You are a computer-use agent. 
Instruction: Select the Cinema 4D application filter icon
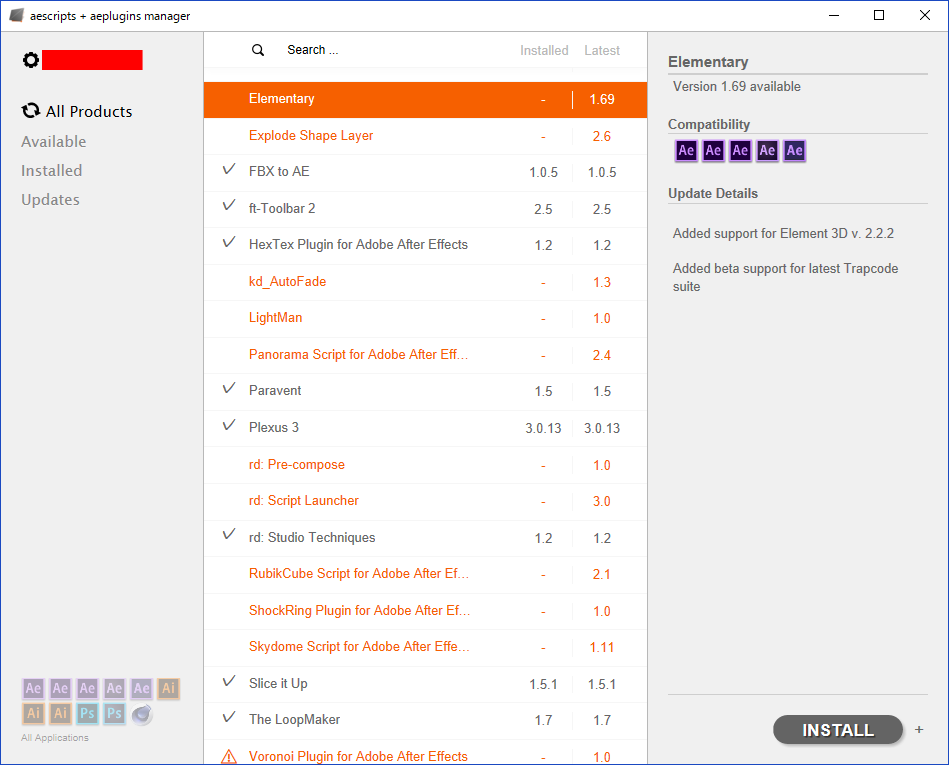point(142,714)
